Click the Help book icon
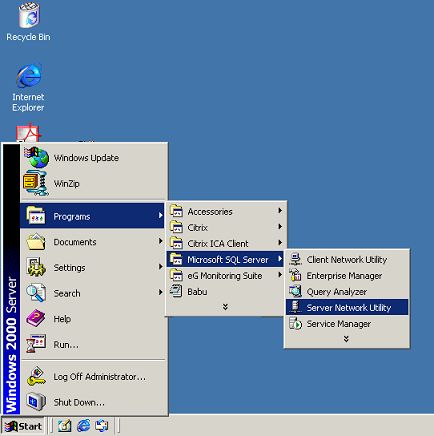This screenshot has height=436, width=434. click(36, 318)
